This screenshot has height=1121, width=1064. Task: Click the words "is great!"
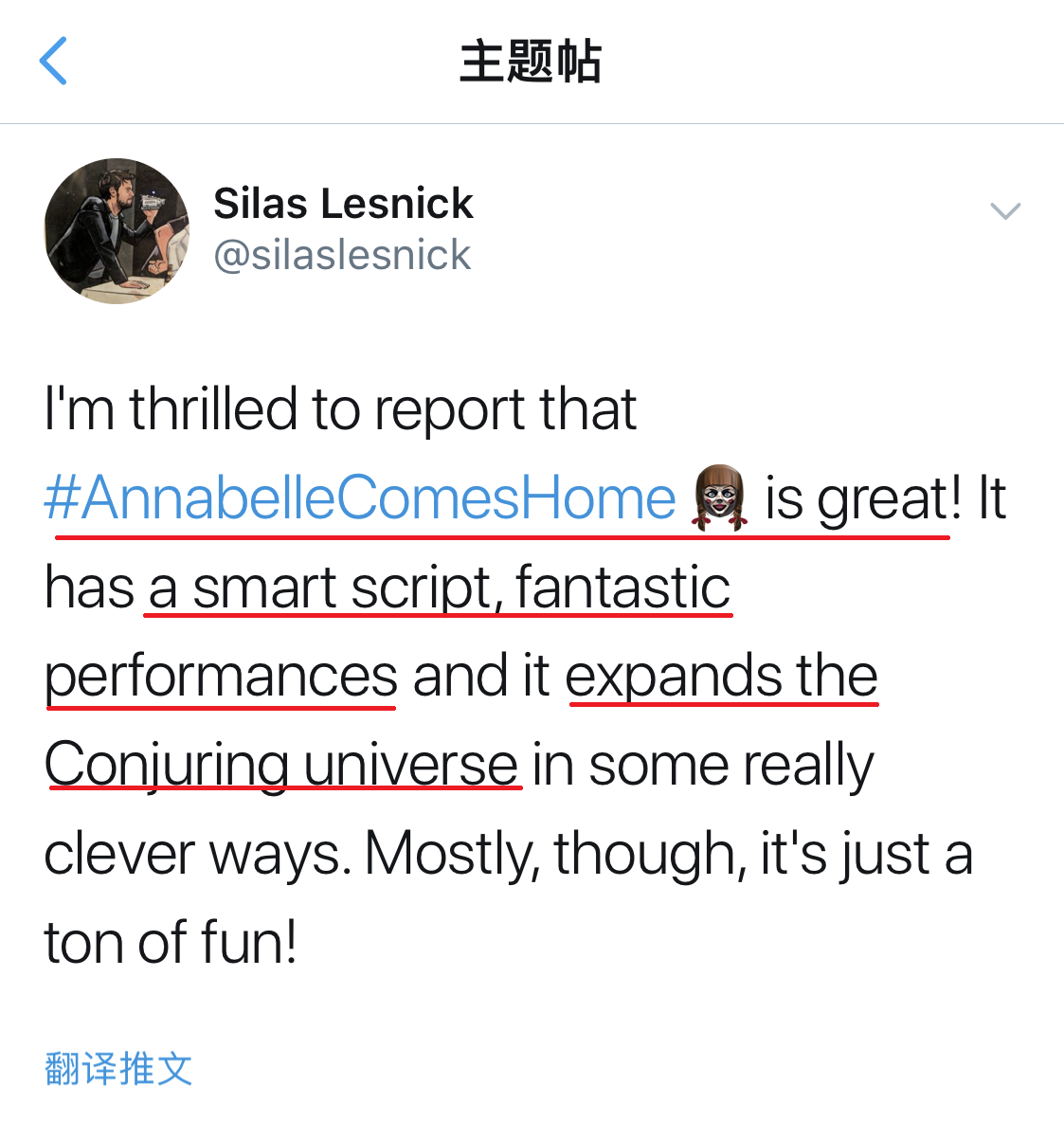862,498
